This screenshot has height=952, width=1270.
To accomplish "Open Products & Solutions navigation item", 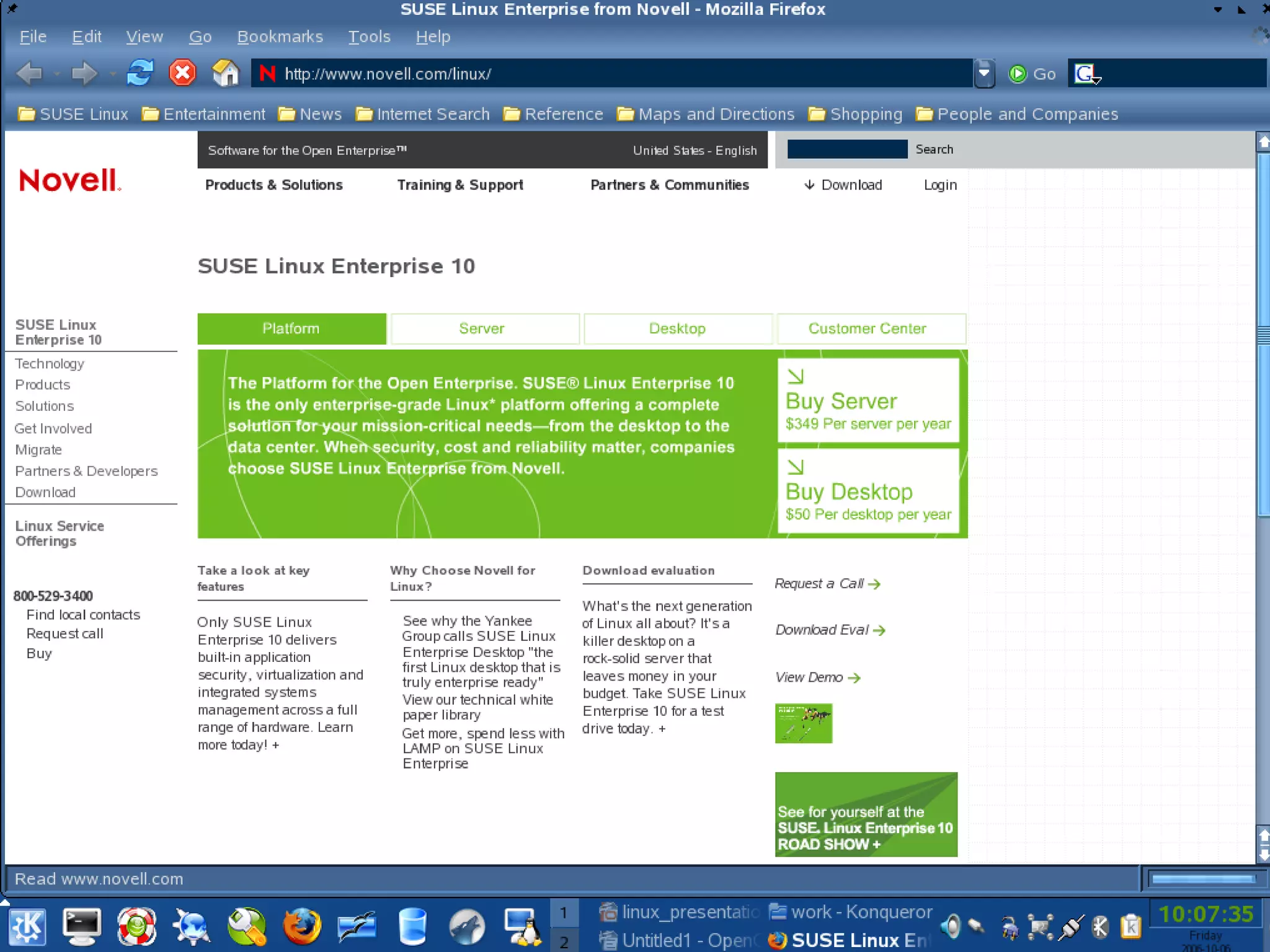I will click(x=273, y=185).
